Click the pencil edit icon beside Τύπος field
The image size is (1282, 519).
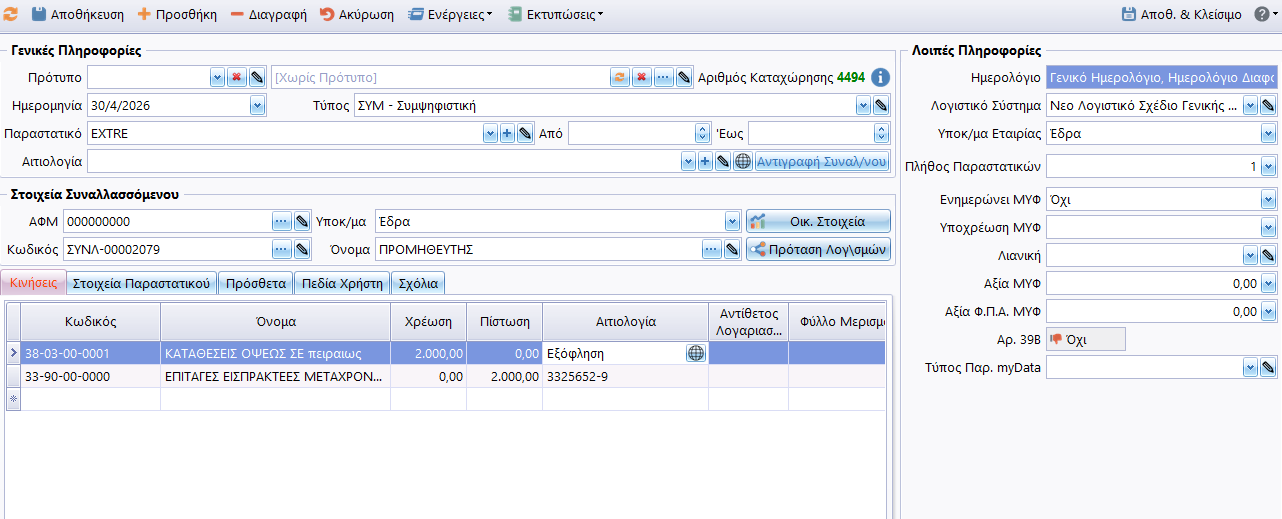coord(881,105)
